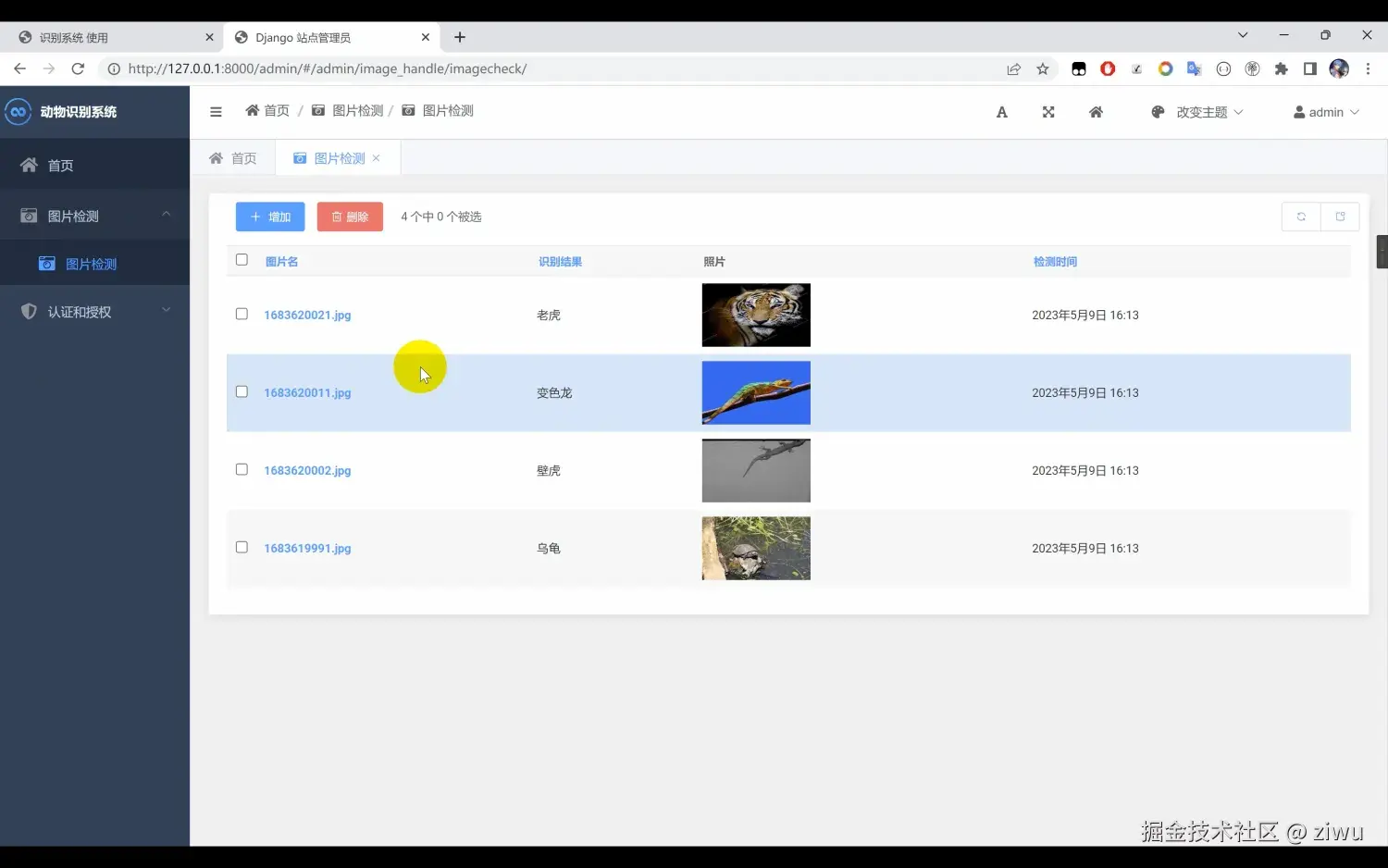This screenshot has width=1388, height=868.
Task: Open the browser extensions puzzle icon
Action: point(1281,68)
